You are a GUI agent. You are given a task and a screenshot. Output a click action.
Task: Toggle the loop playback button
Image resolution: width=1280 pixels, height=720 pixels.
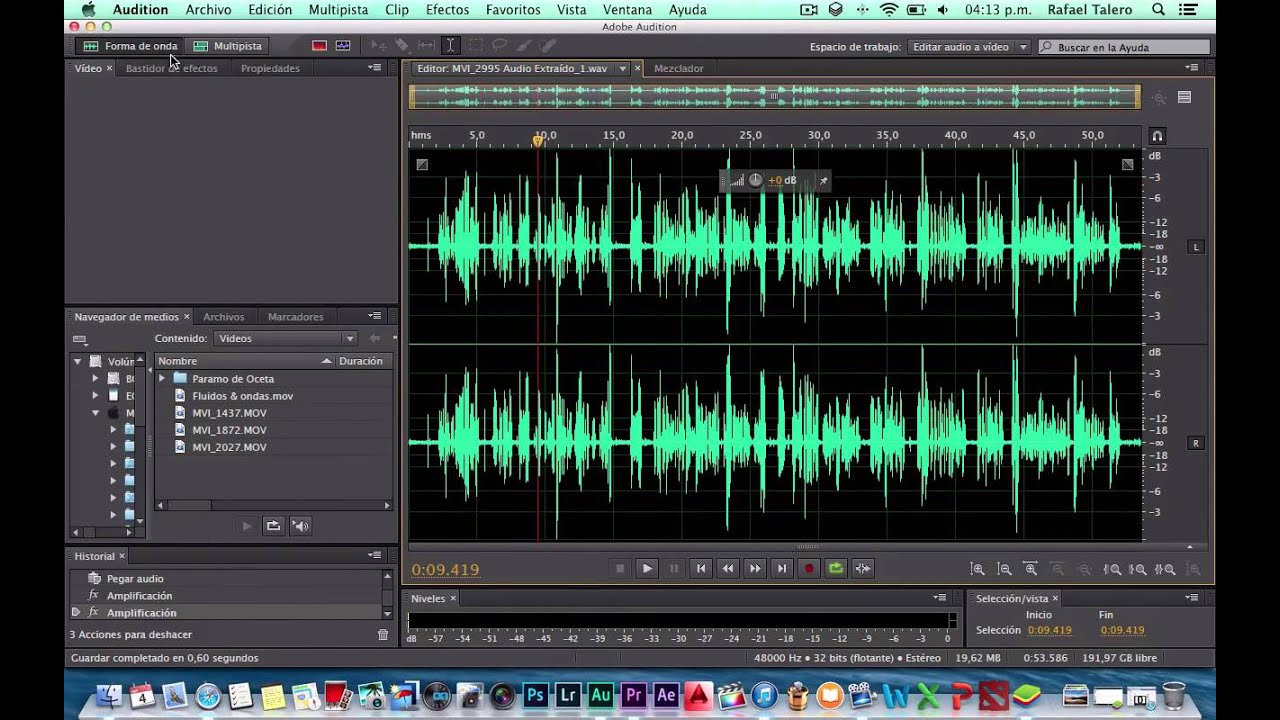(836, 569)
